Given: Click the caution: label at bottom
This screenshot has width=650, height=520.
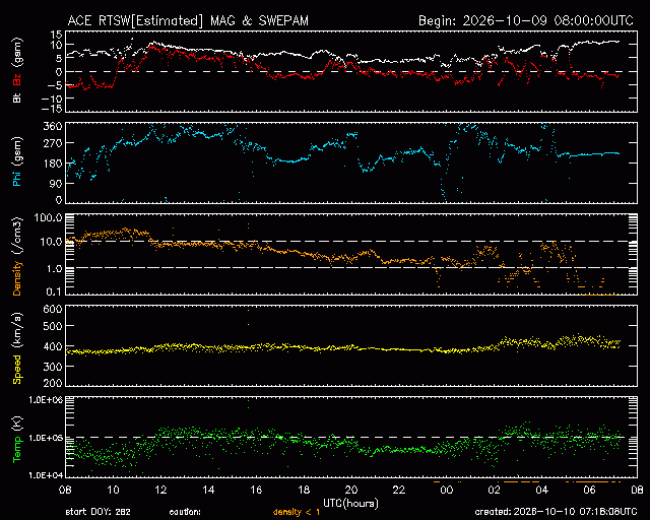Looking at the screenshot, I should click(x=185, y=512).
